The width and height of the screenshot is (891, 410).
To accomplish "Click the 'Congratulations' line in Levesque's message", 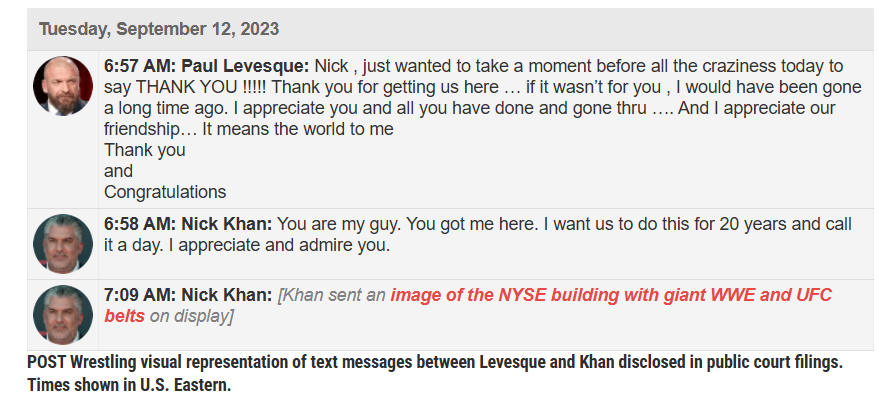I will click(x=165, y=192).
